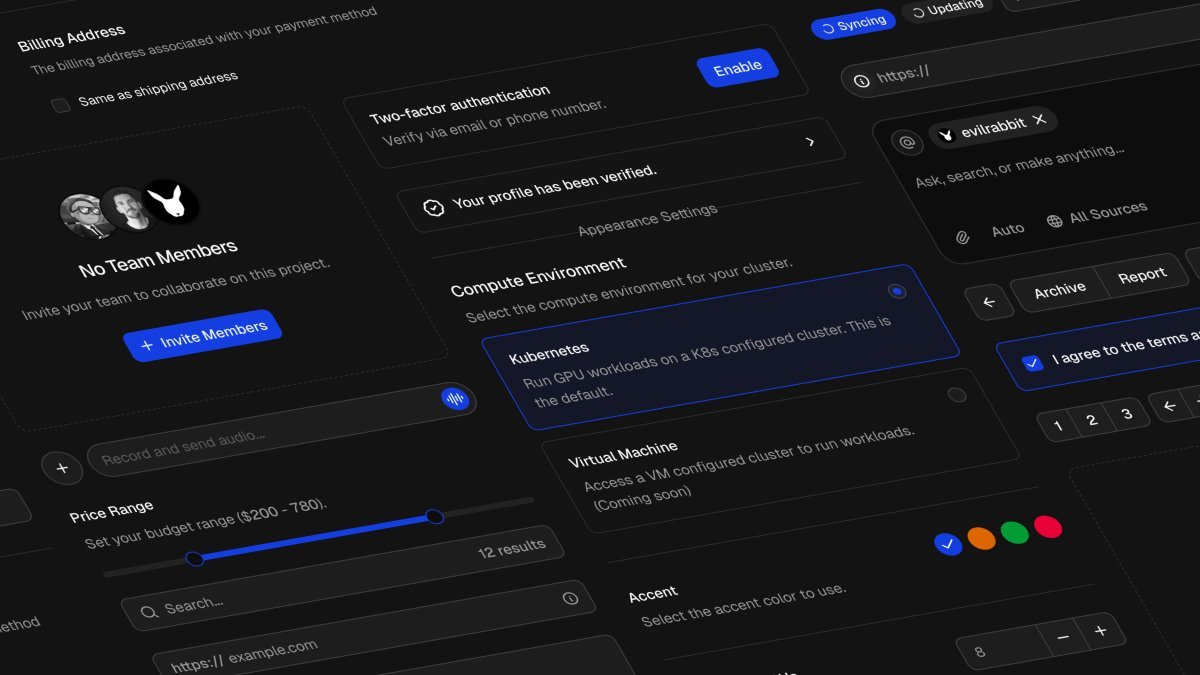Choose the orange accent color swatch
1200x675 pixels.
981,538
